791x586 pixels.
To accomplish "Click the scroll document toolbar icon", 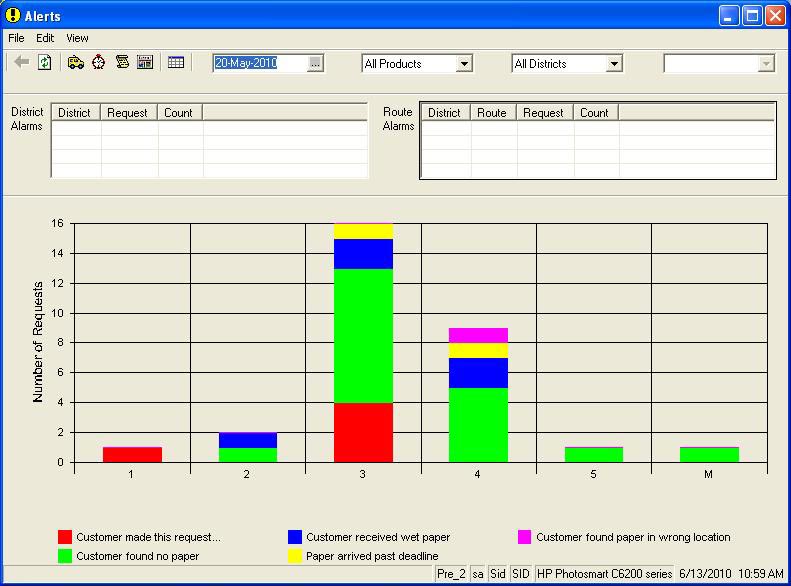I will (122, 62).
